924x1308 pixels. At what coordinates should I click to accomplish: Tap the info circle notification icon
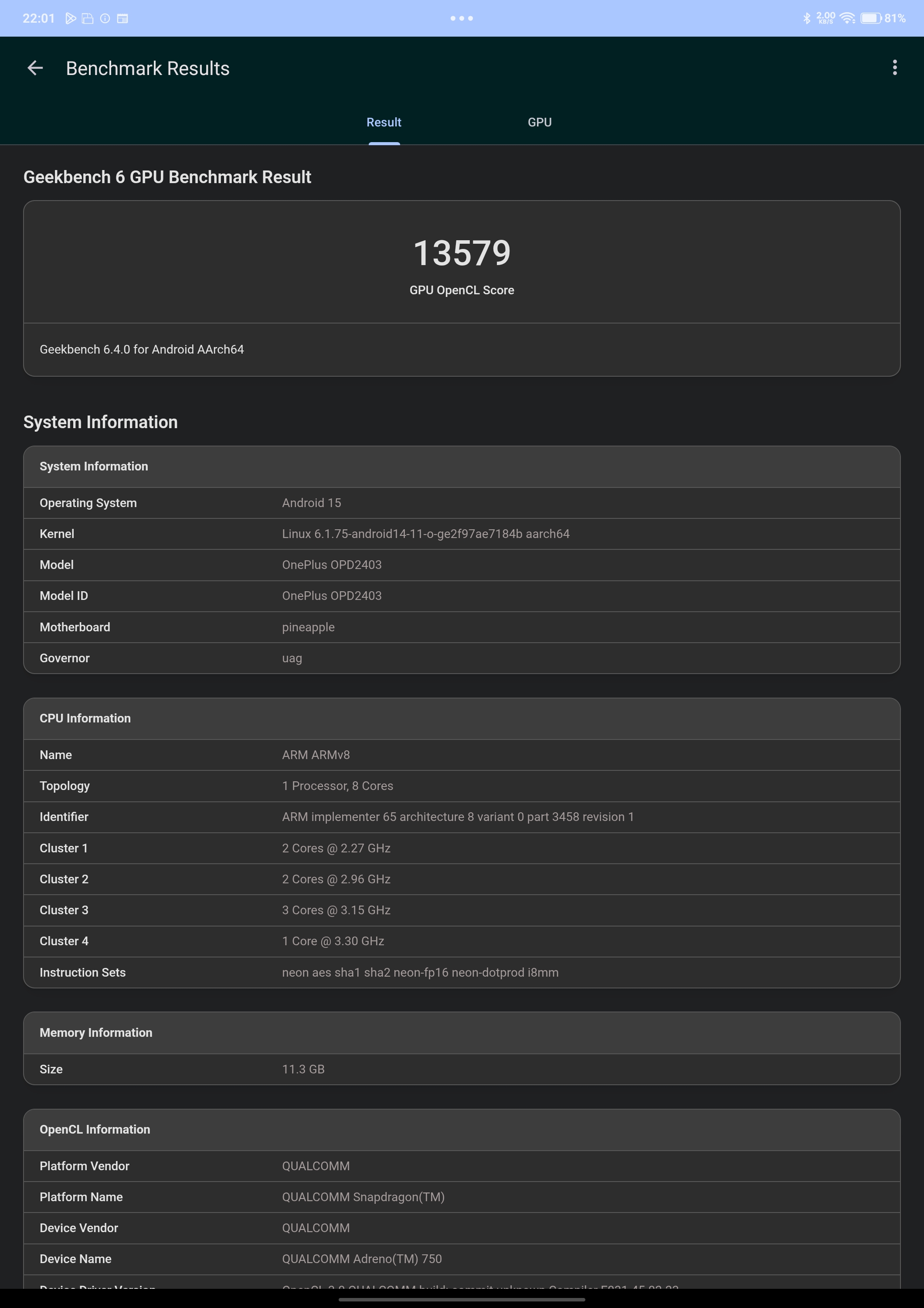105,18
